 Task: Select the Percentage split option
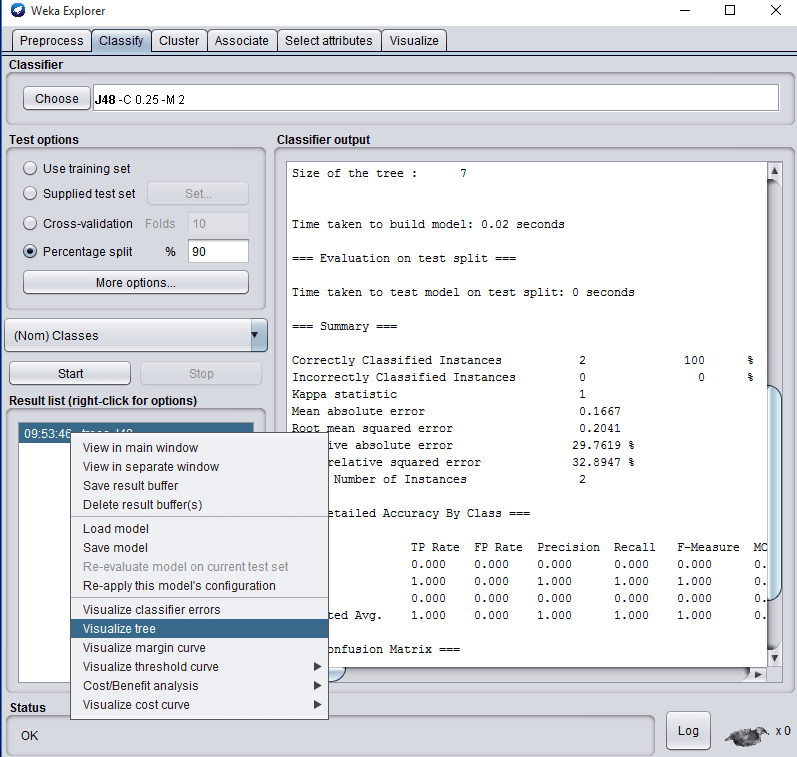78,252
